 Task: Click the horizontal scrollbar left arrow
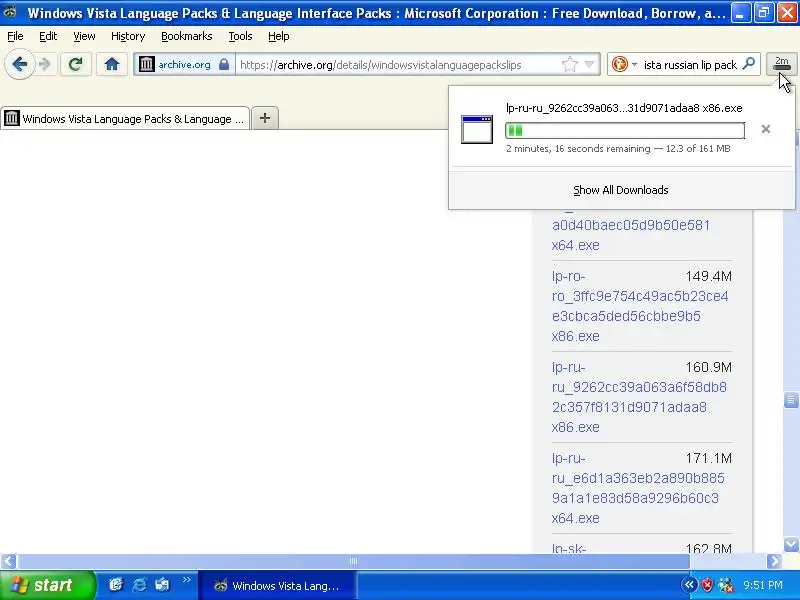coord(8,561)
